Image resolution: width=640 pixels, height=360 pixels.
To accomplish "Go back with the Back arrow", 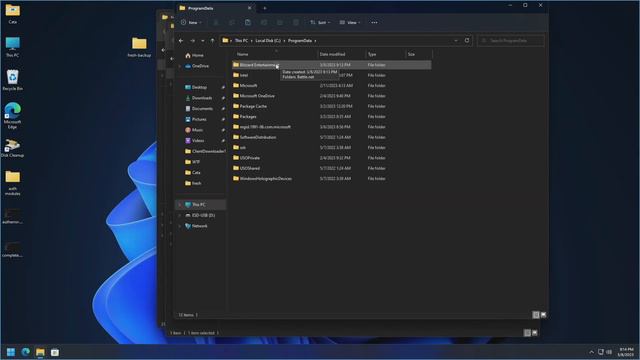I will (181, 40).
